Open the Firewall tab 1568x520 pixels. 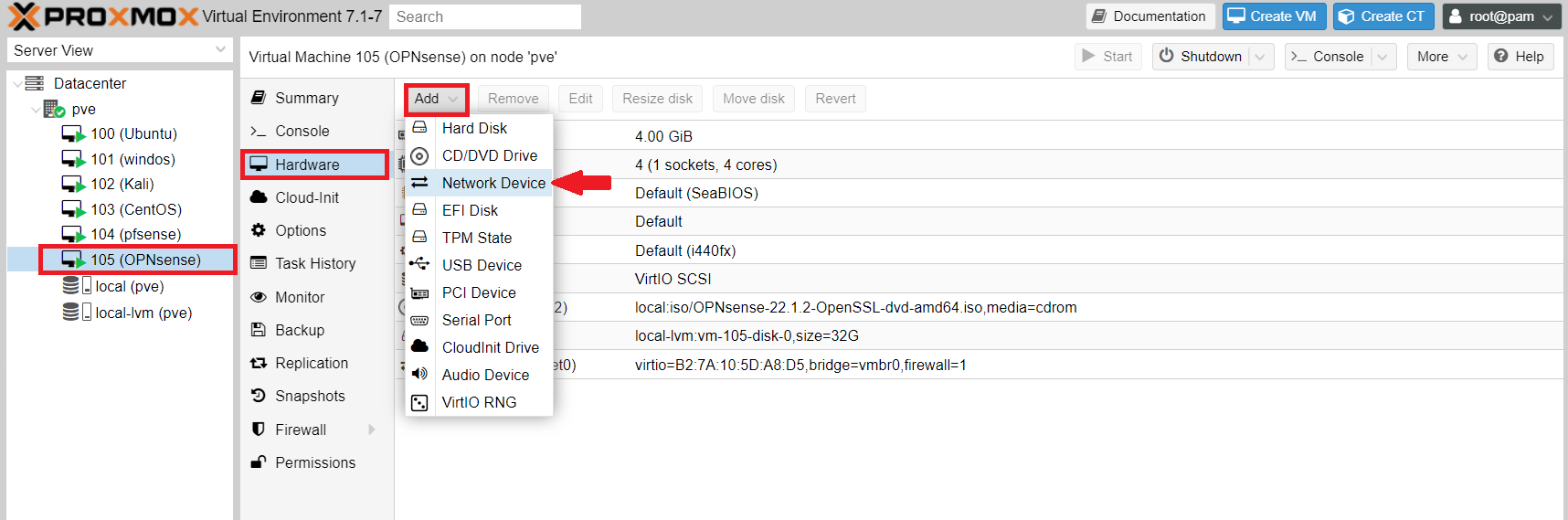pyautogui.click(x=316, y=430)
